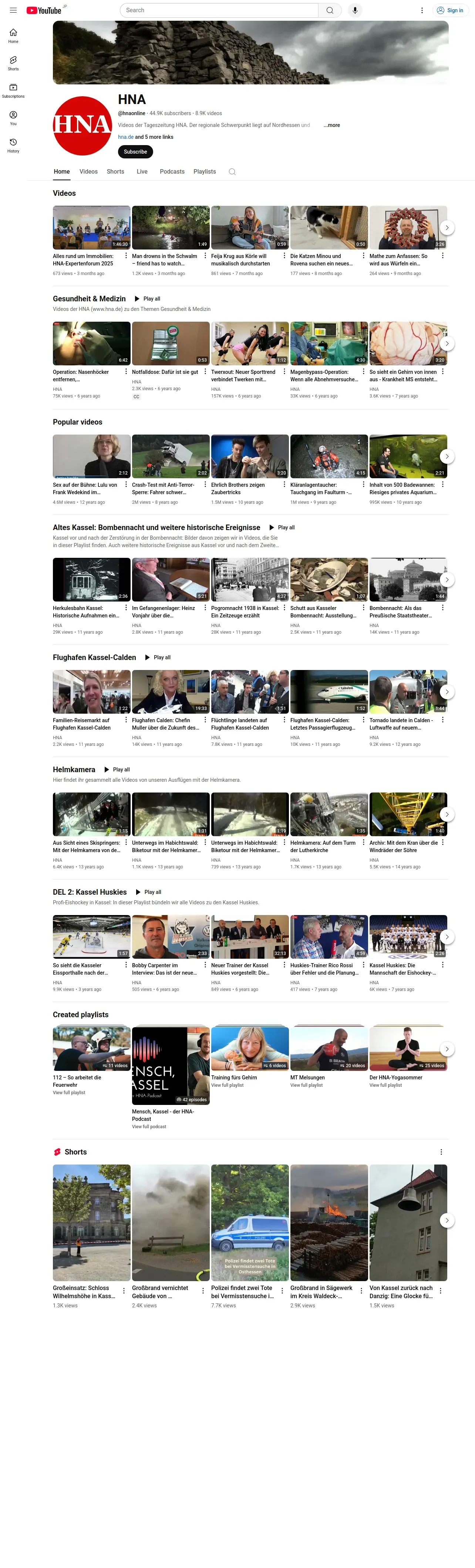The height and width of the screenshot is (1568, 475).
Task: Open the hna.de link
Action: (x=126, y=137)
